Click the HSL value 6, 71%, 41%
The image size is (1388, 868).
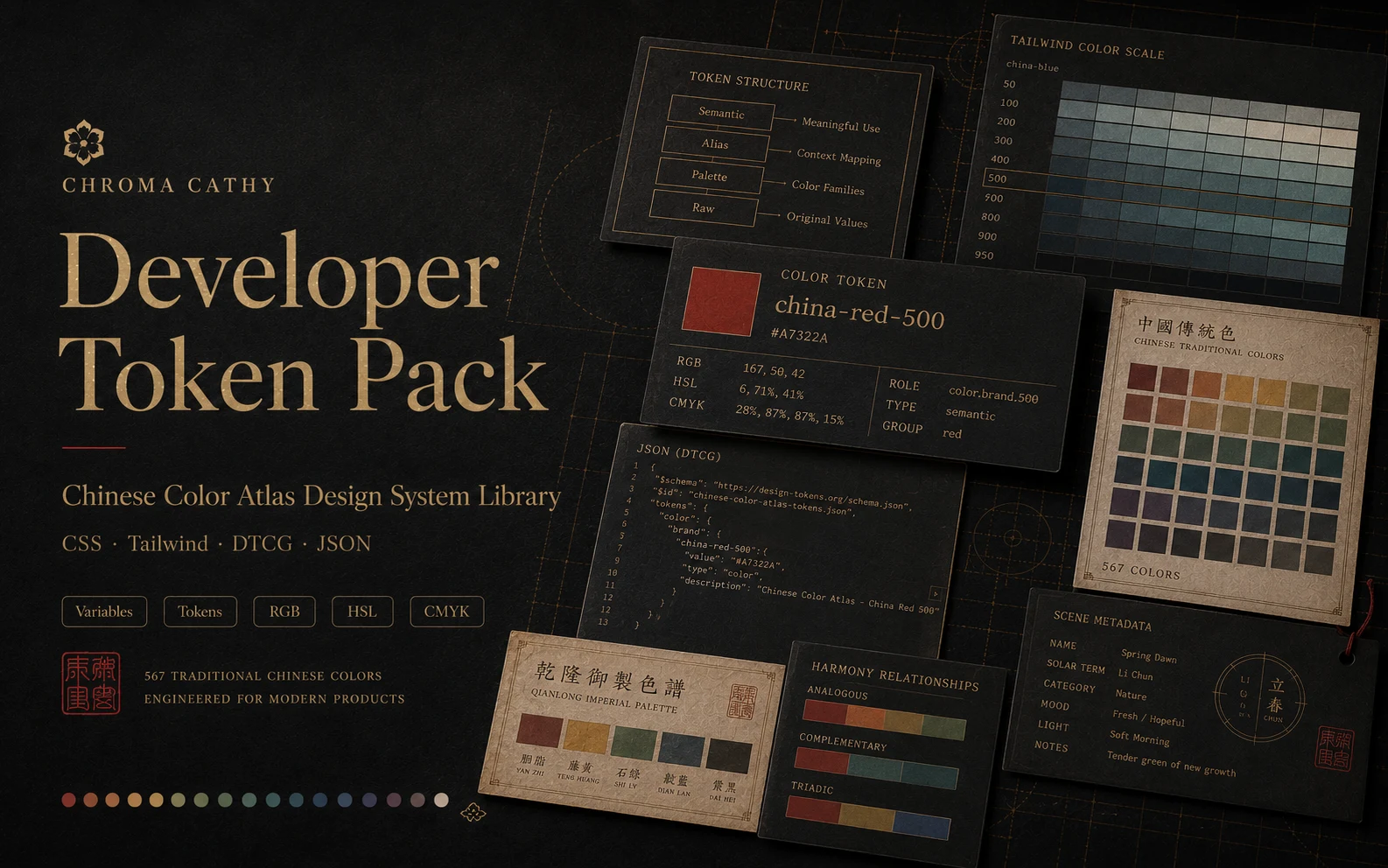click(771, 391)
